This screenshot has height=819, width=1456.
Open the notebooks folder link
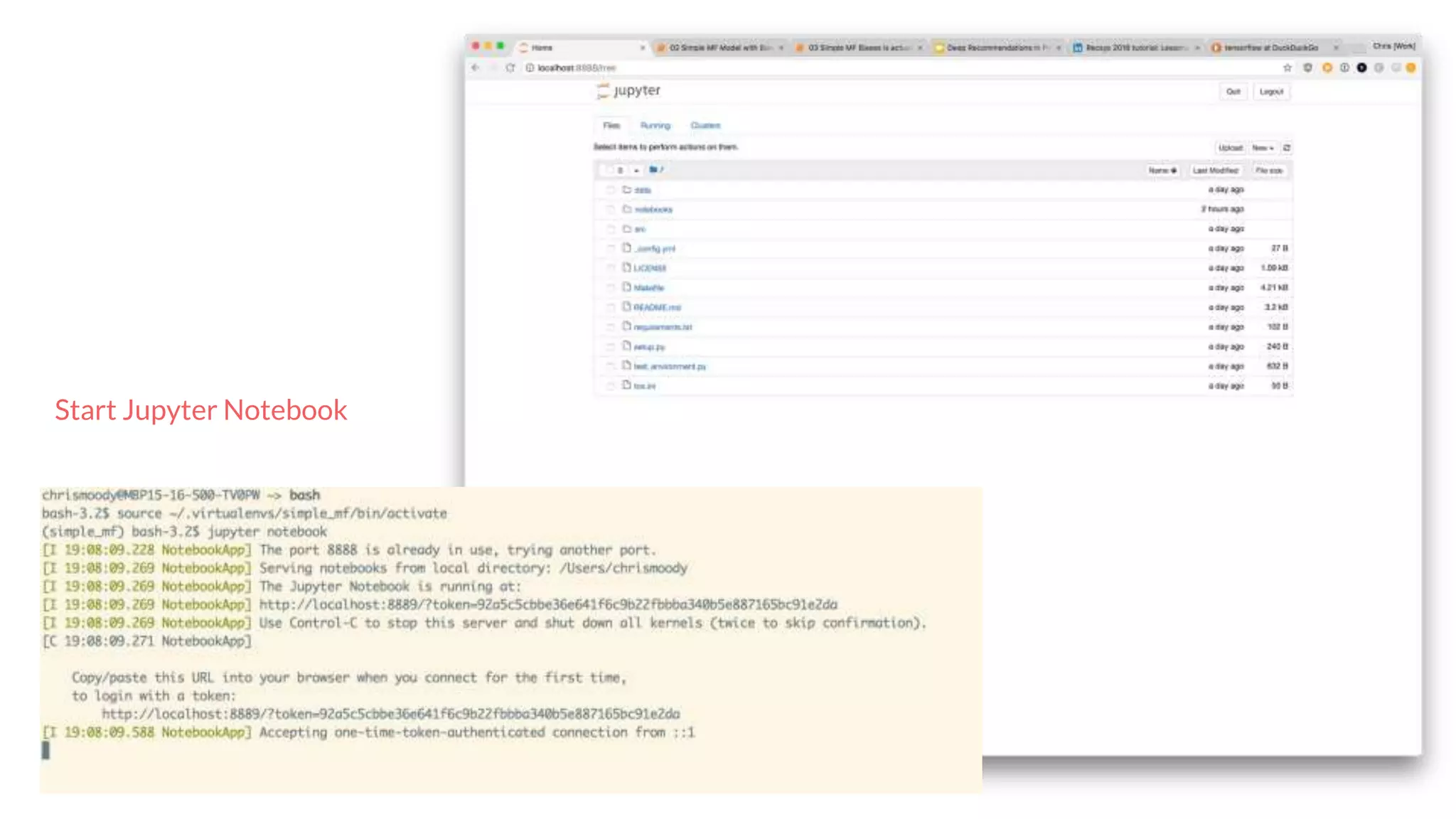click(x=653, y=210)
